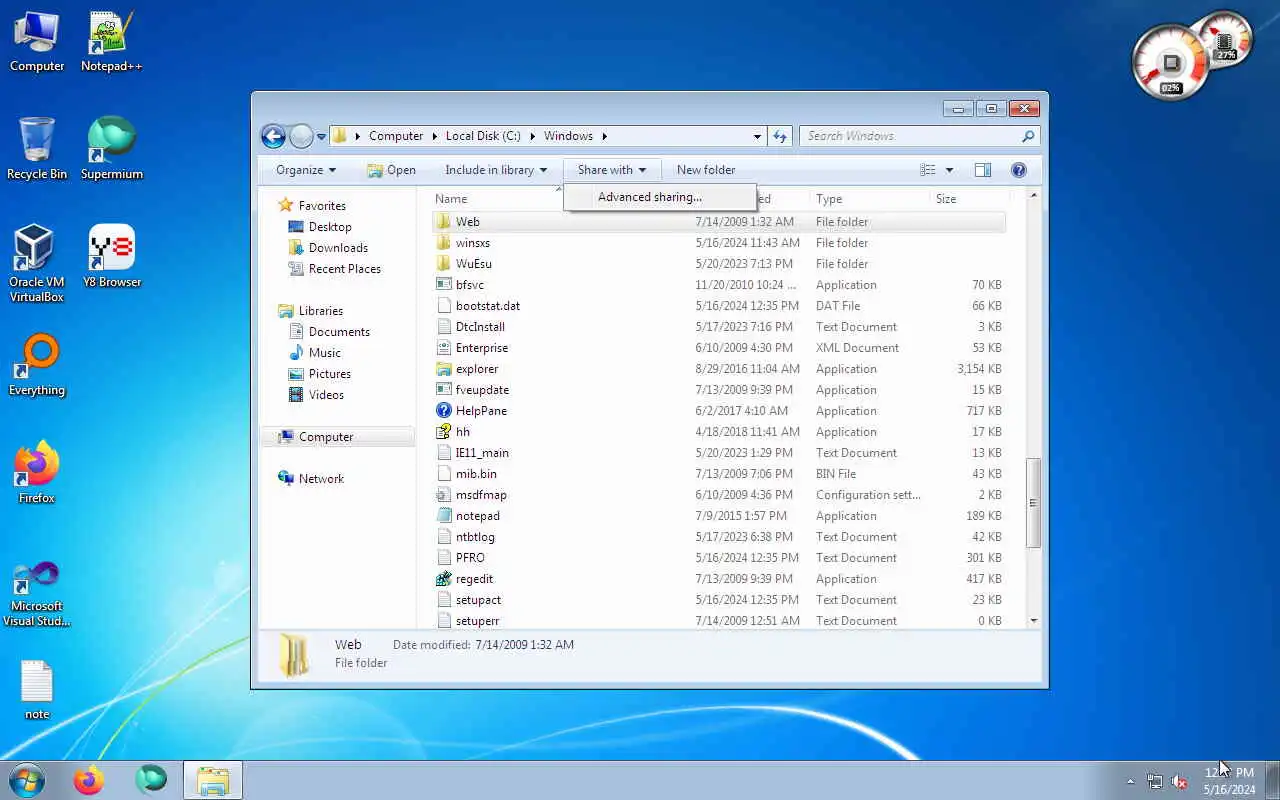Screen dimensions: 1280x800
Task: Select the bfsvc application icon
Action: click(x=444, y=285)
